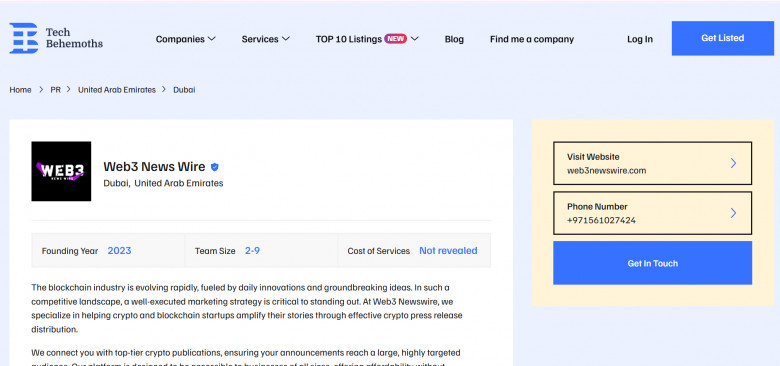Open the Web3 News Wire company logo
This screenshot has height=366, width=780.
tap(61, 171)
